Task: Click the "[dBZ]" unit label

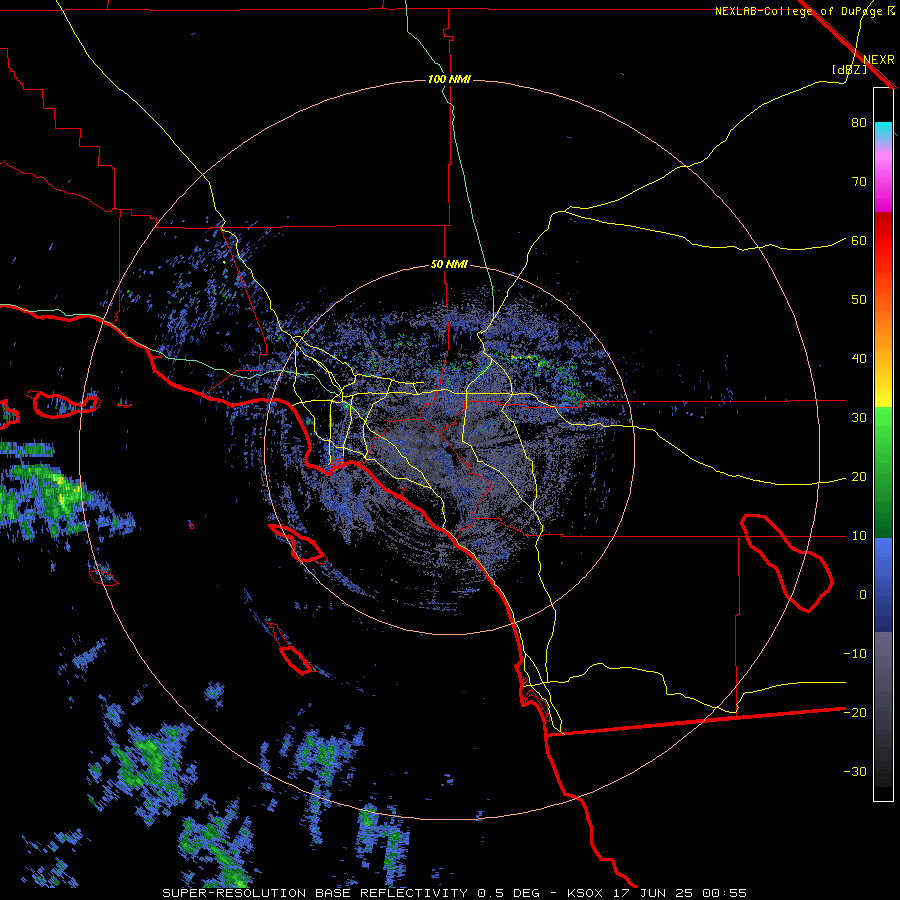Action: pos(849,70)
